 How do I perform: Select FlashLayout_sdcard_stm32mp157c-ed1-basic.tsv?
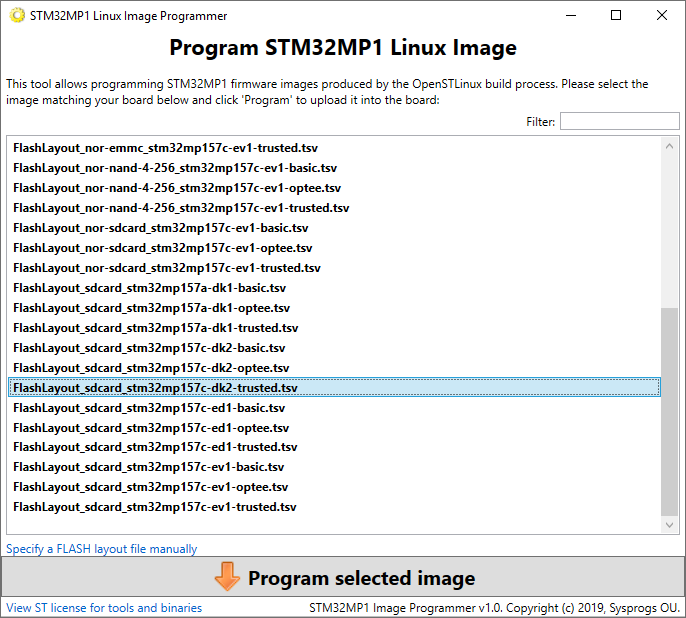[x=335, y=408]
